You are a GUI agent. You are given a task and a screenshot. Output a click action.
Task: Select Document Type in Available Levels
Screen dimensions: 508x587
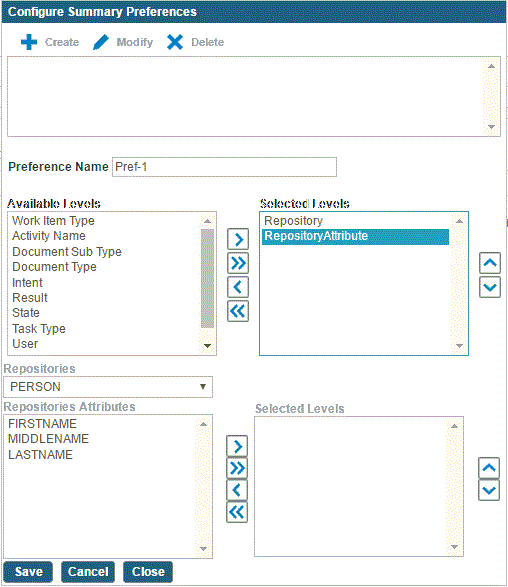point(55,267)
